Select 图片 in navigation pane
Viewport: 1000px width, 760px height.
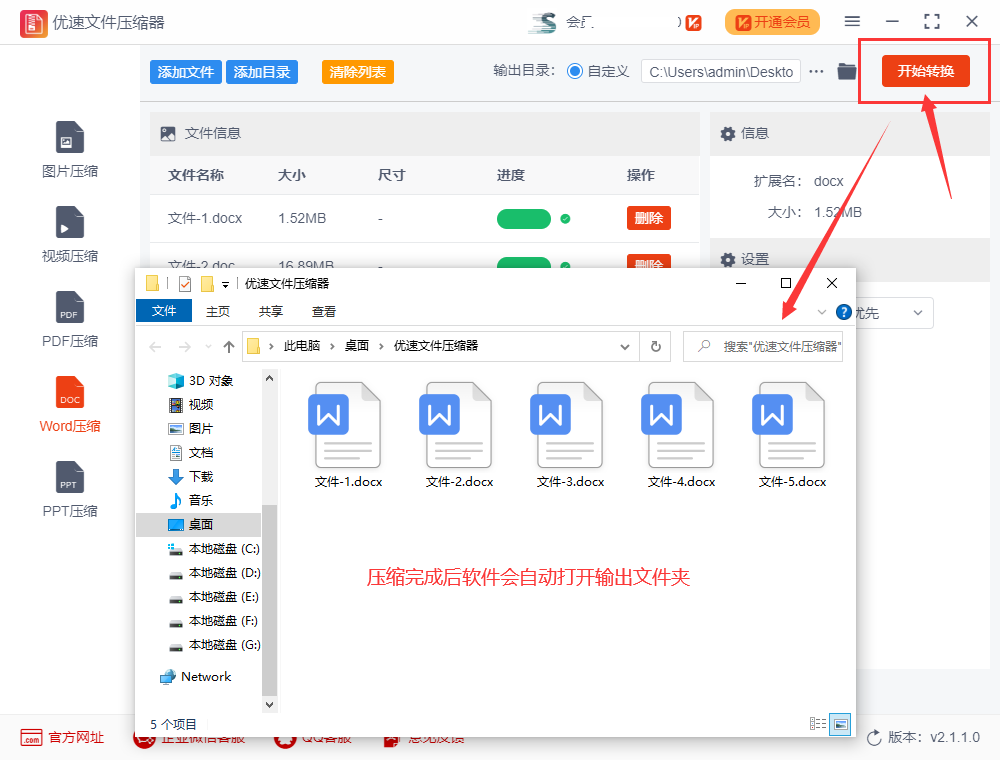pos(191,428)
